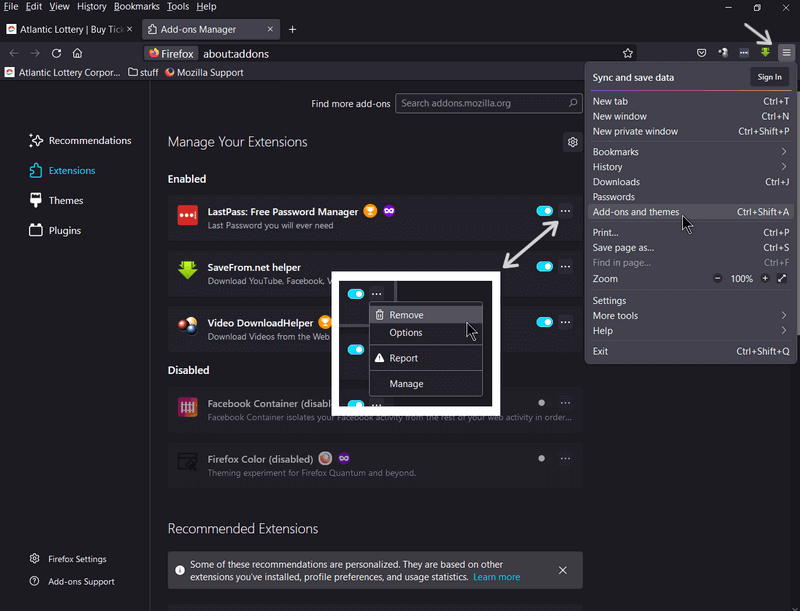Expand History submenu in the application menu panel
Viewport: 800px width, 611px height.
pos(690,167)
